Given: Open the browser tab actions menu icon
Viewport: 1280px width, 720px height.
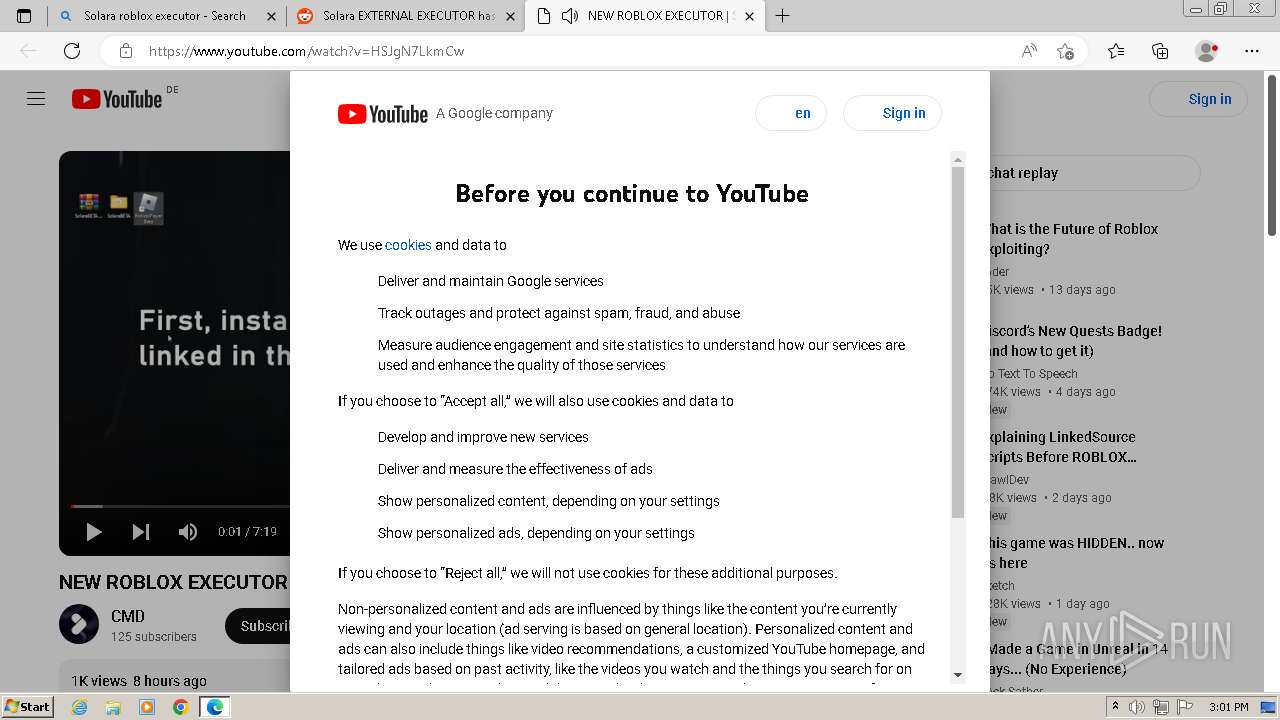Looking at the screenshot, I should click(x=24, y=16).
